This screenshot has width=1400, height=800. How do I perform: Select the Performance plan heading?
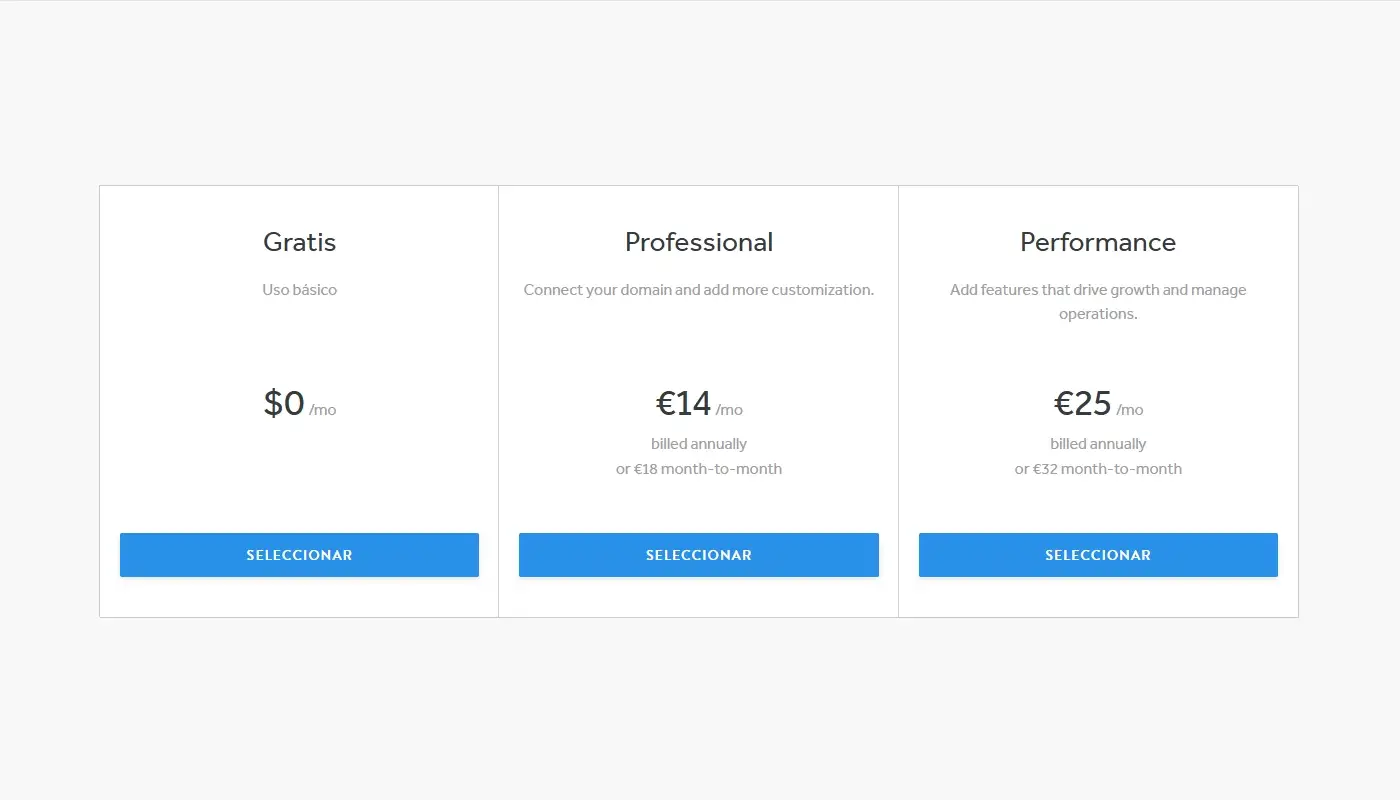click(1097, 242)
